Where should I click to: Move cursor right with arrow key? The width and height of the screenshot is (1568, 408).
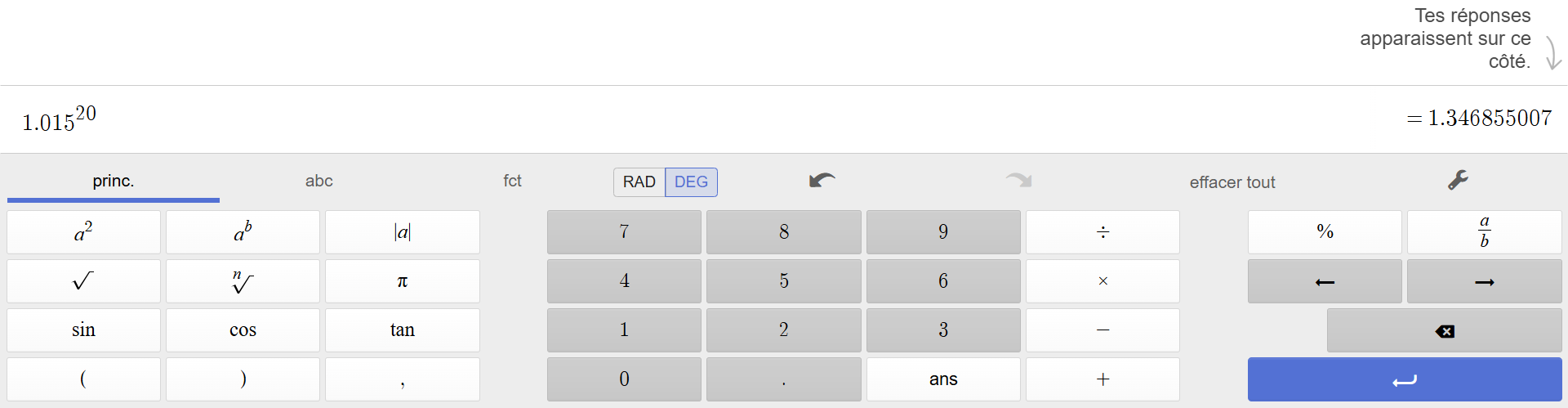point(1484,282)
